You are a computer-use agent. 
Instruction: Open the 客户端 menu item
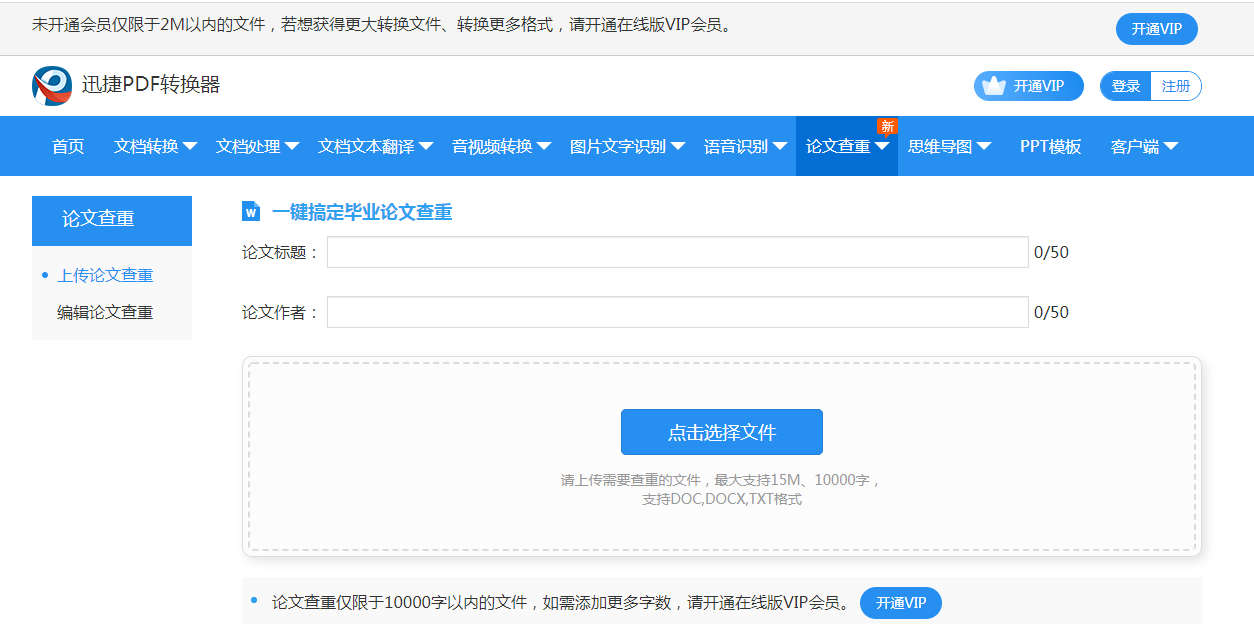1135,146
